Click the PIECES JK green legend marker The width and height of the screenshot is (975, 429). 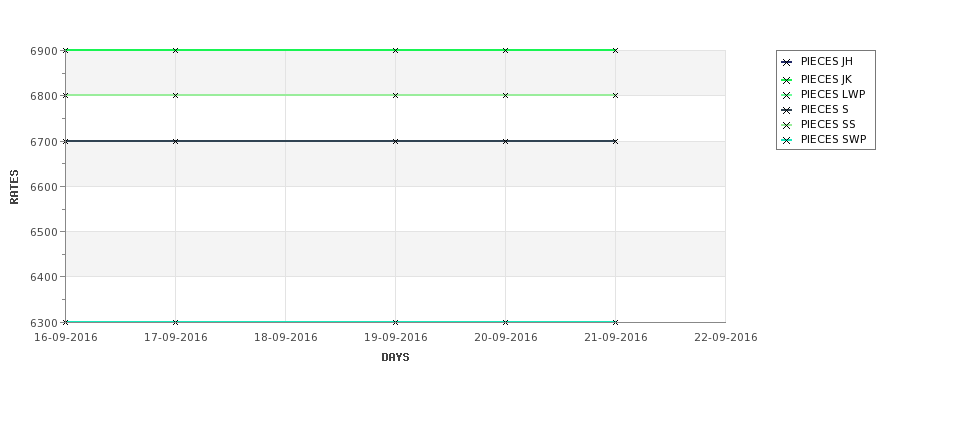pyautogui.click(x=787, y=80)
